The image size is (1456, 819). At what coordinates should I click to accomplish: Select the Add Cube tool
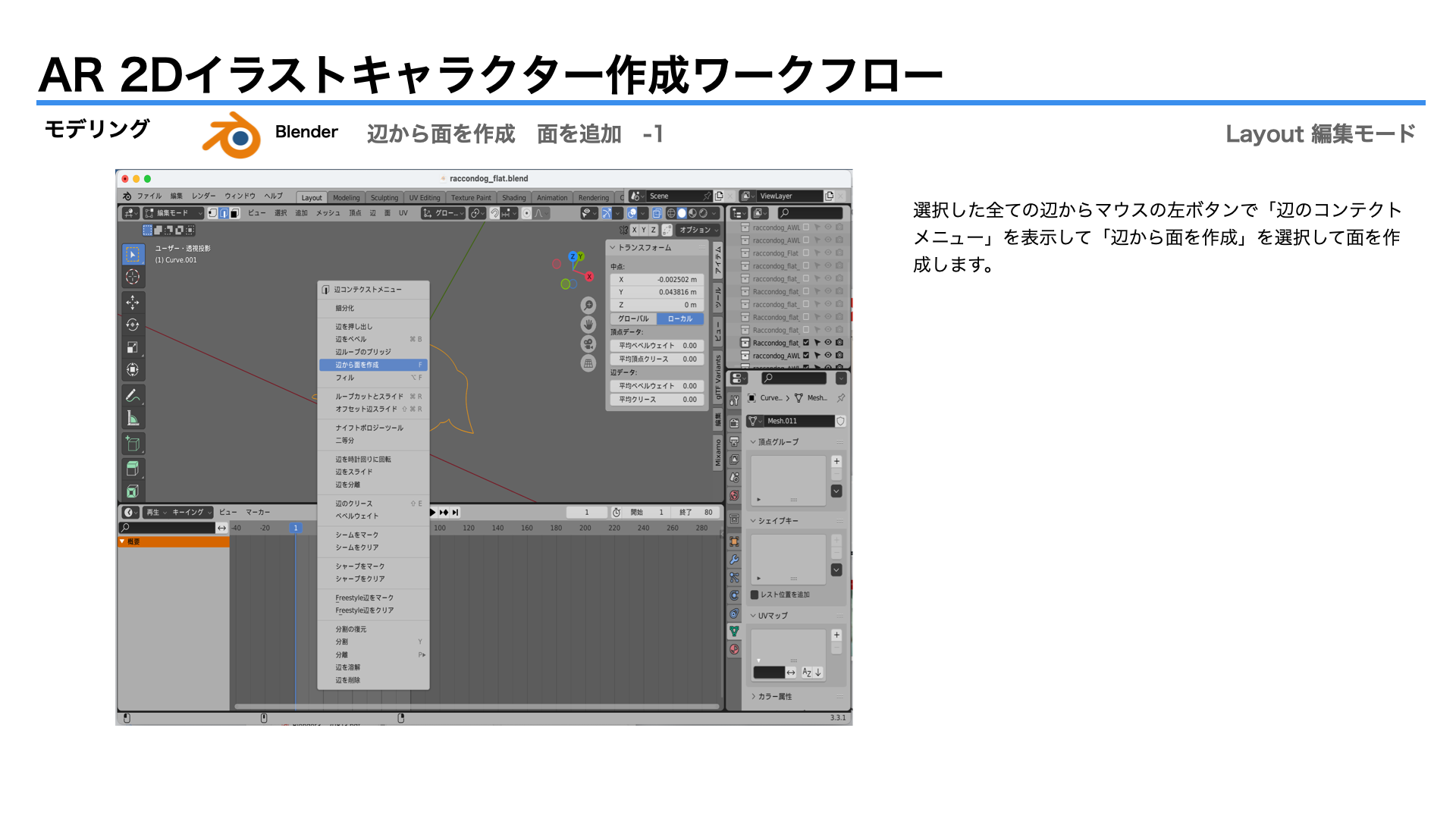click(133, 444)
